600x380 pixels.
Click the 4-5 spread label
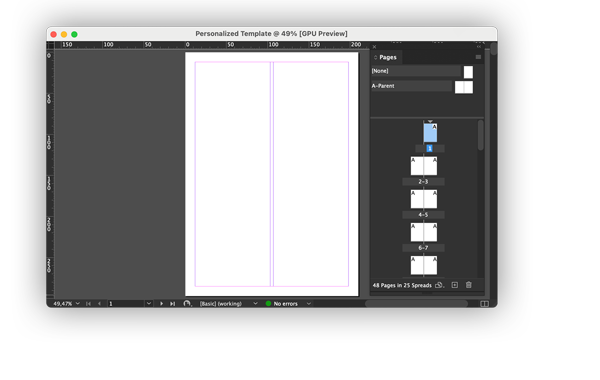click(423, 215)
